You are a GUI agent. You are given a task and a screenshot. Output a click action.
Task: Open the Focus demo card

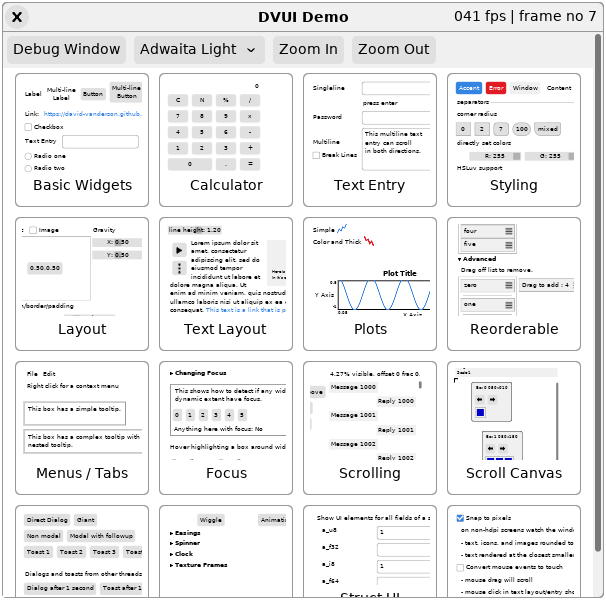coord(226,428)
